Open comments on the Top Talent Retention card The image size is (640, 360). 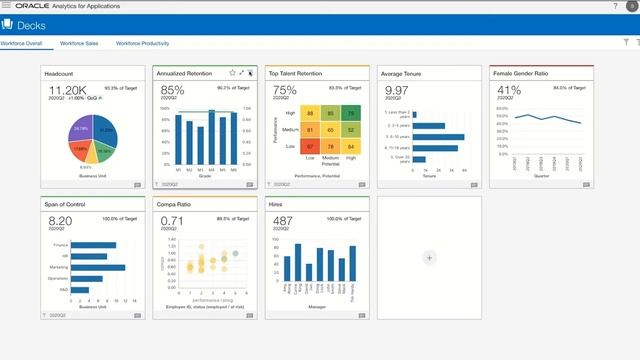(362, 184)
